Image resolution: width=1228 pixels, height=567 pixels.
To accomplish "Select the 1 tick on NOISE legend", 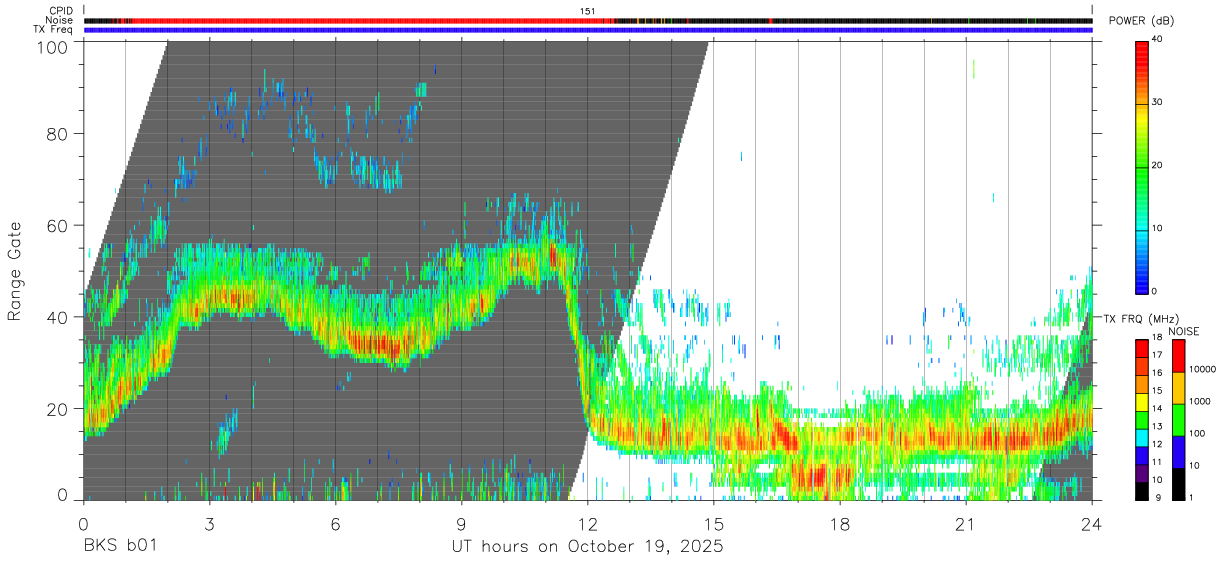I will (1192, 497).
